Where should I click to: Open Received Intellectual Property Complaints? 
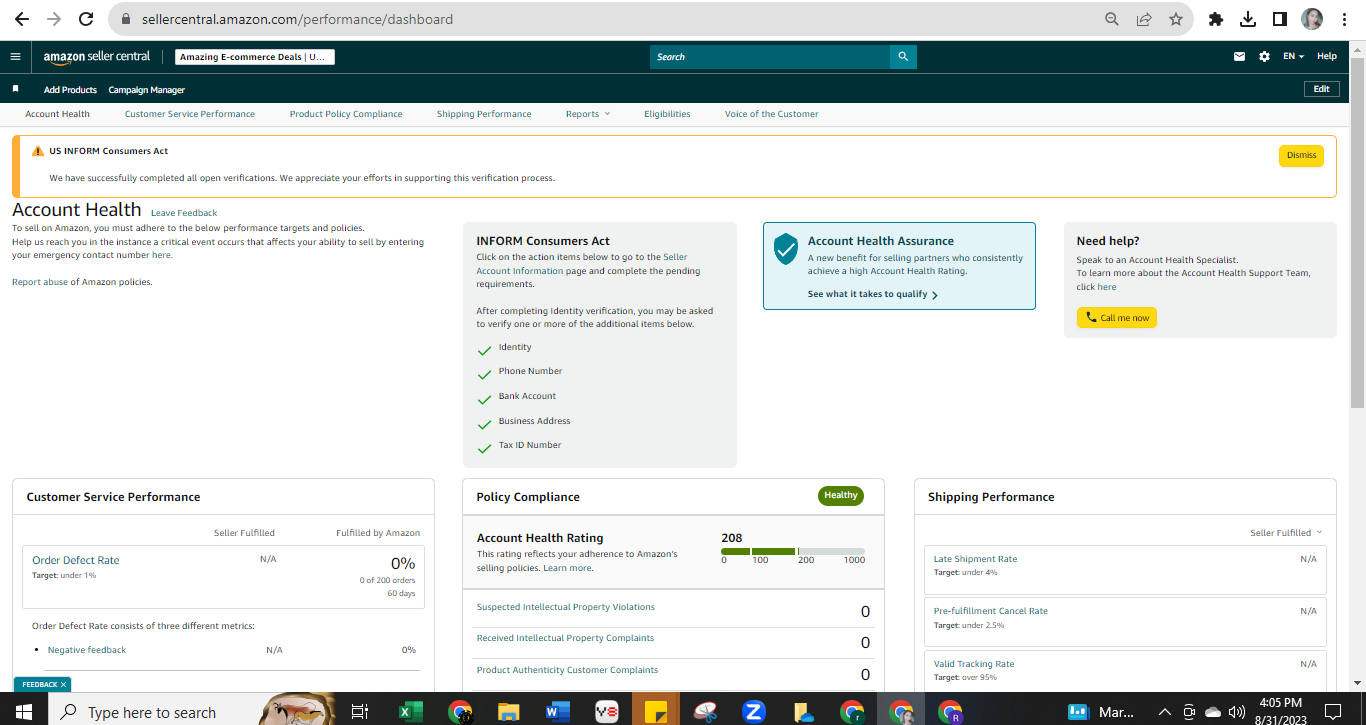[x=565, y=638]
